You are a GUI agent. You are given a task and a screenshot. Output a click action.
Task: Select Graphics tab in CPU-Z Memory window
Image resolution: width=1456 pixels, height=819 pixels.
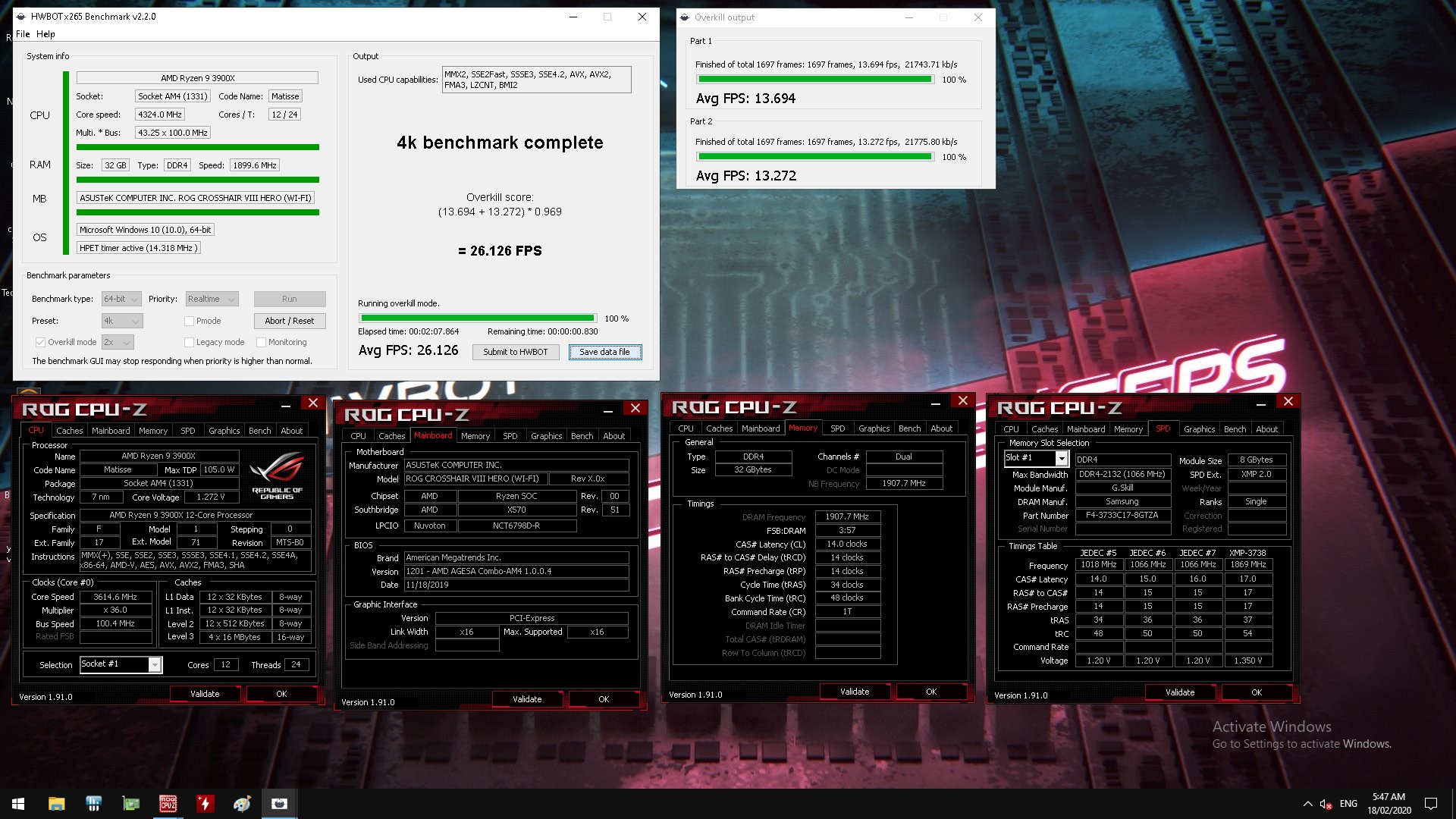874,428
